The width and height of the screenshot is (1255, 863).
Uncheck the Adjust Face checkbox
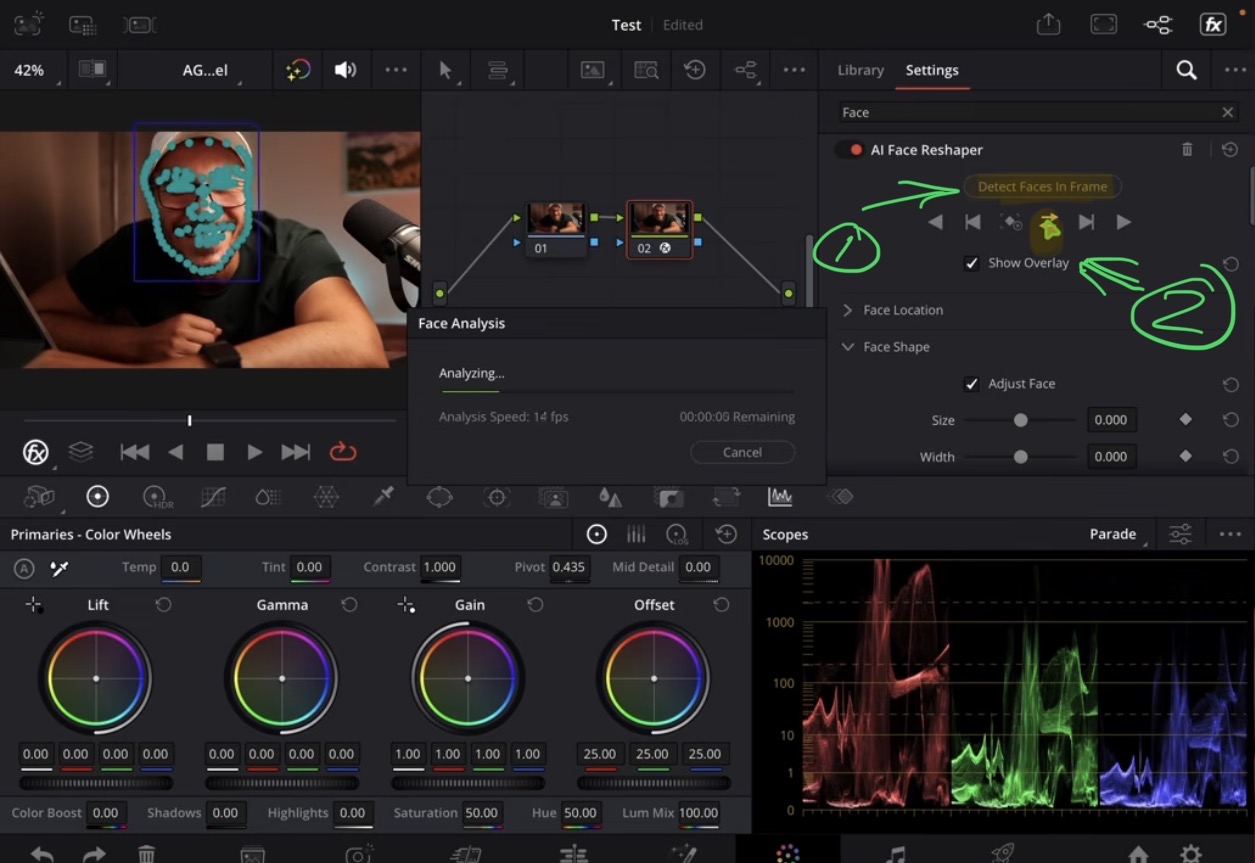(971, 384)
